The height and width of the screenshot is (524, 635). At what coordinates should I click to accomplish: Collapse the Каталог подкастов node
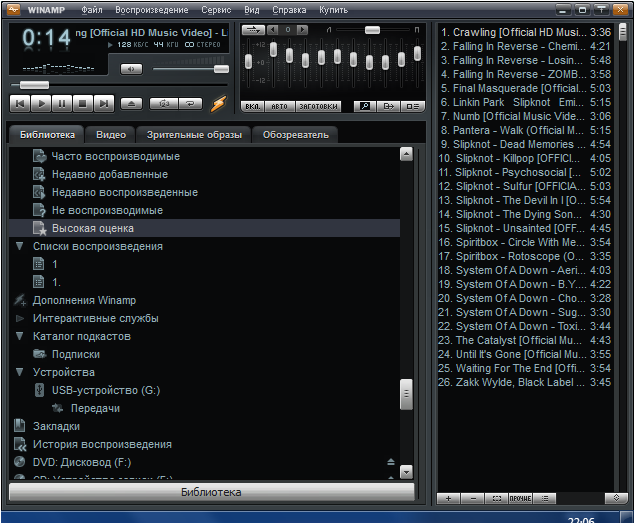click(x=19, y=336)
